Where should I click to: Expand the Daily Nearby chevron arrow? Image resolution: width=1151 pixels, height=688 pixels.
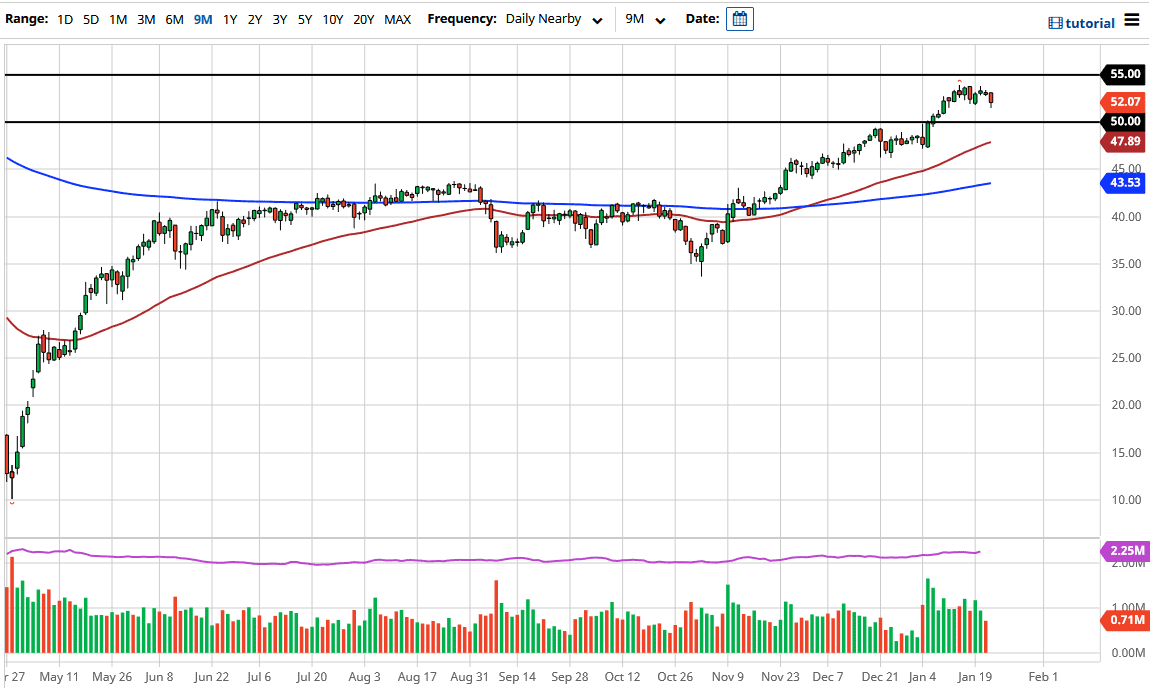click(x=597, y=20)
